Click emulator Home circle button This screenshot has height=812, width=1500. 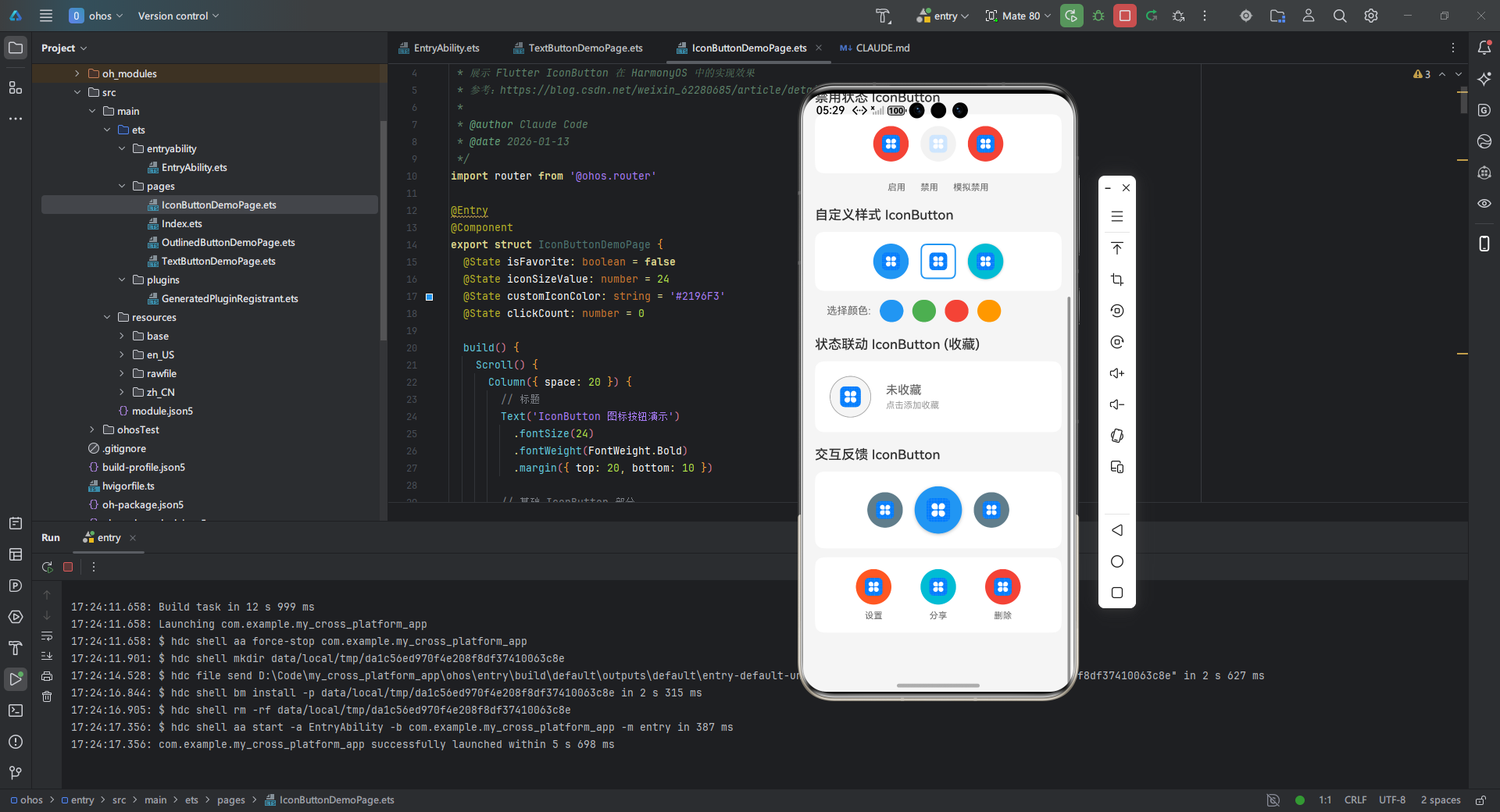[x=1117, y=561]
